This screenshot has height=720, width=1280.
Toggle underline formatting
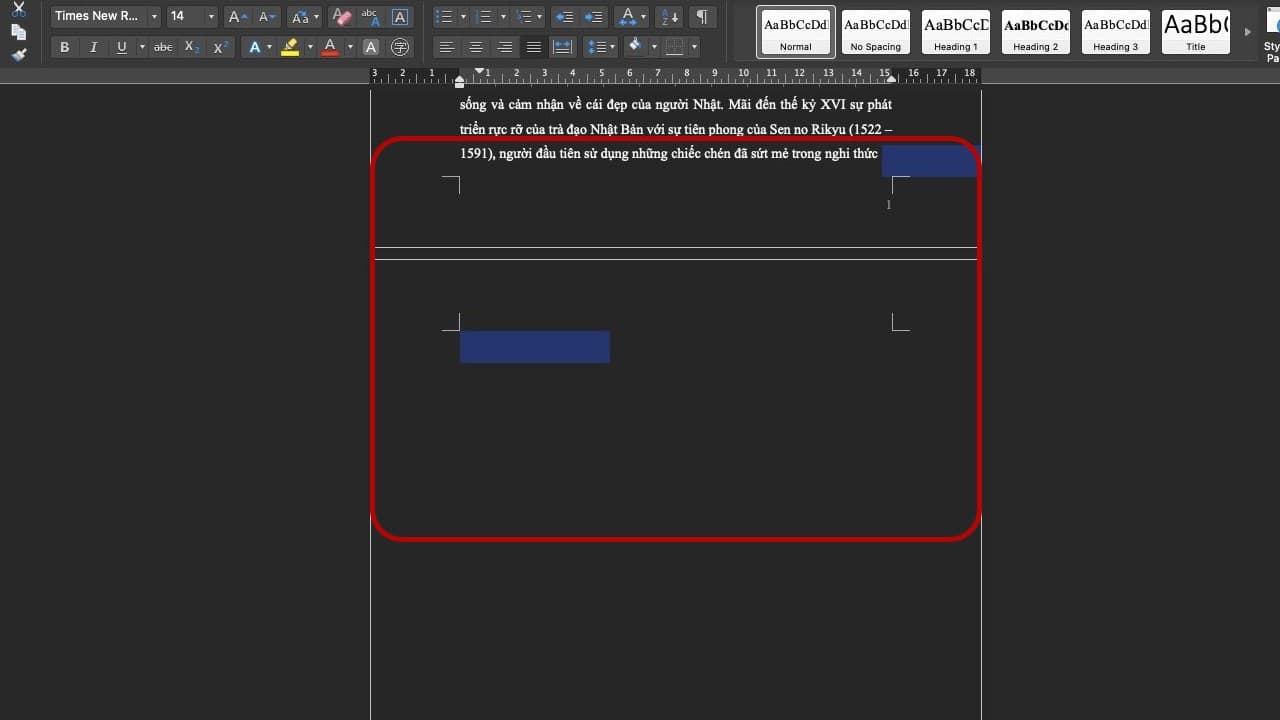[122, 47]
